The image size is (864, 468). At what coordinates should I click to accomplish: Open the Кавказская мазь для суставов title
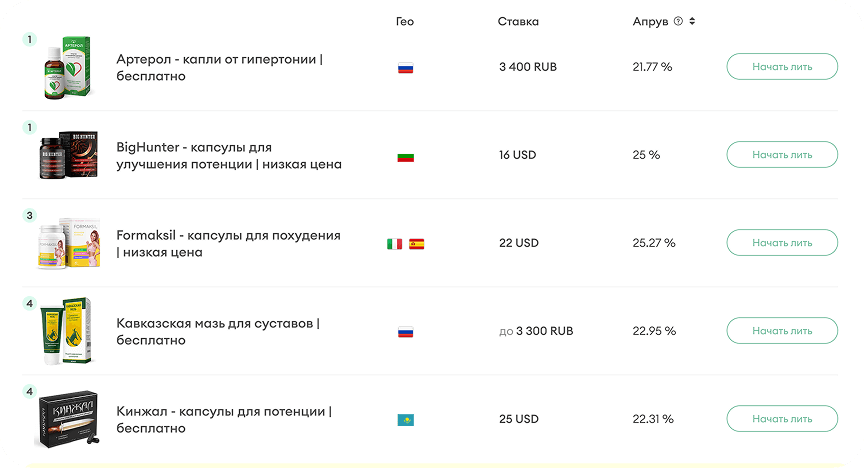(x=216, y=331)
